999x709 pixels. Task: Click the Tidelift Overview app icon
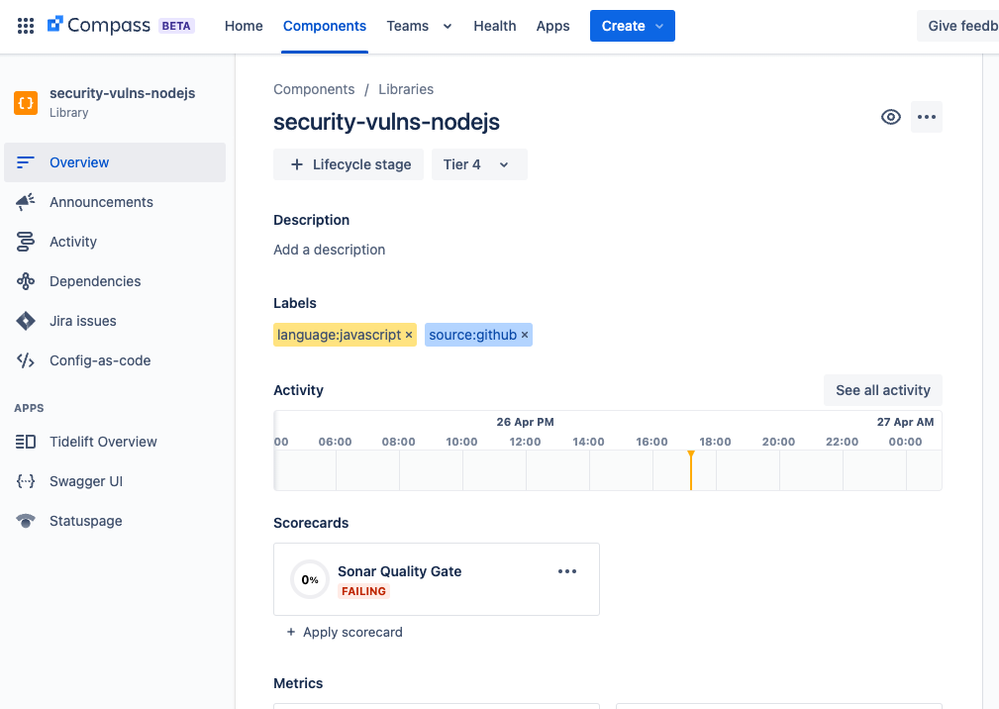coord(25,441)
